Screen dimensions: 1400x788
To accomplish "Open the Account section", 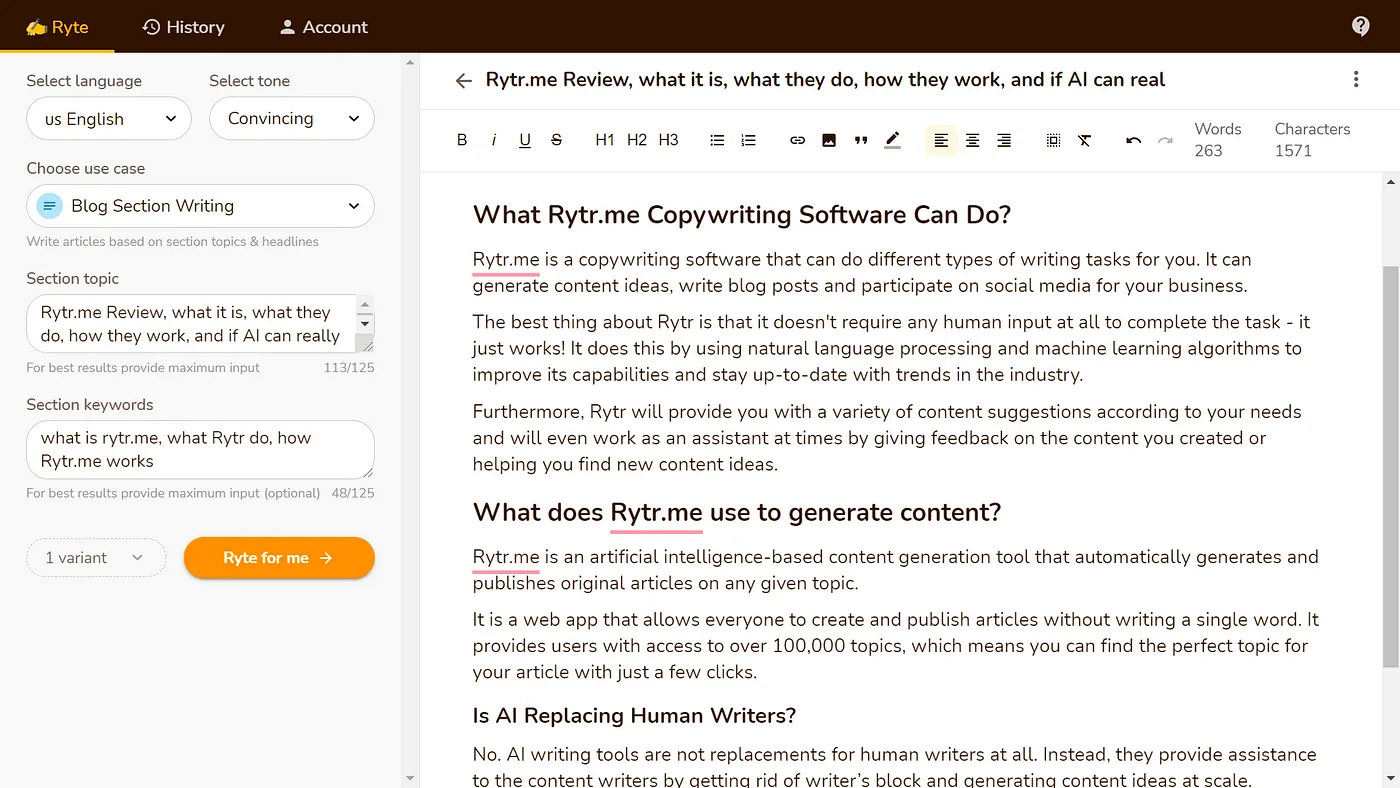I will [x=322, y=26].
